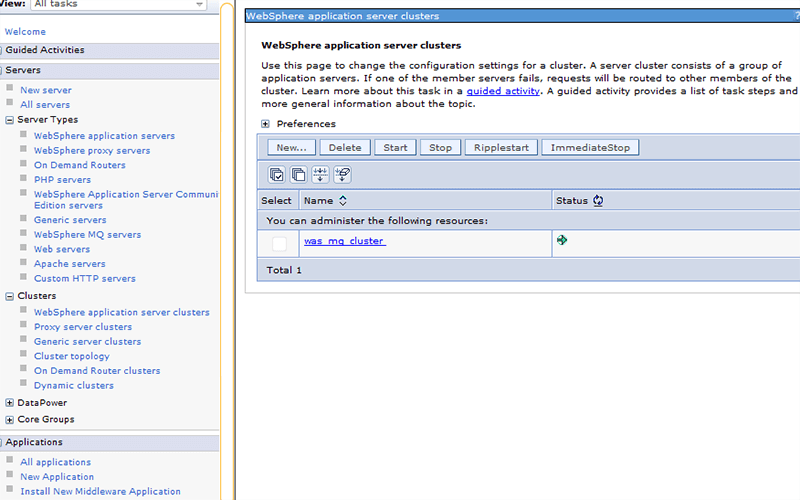
Task: Select WebSphere application servers
Action: 104,136
